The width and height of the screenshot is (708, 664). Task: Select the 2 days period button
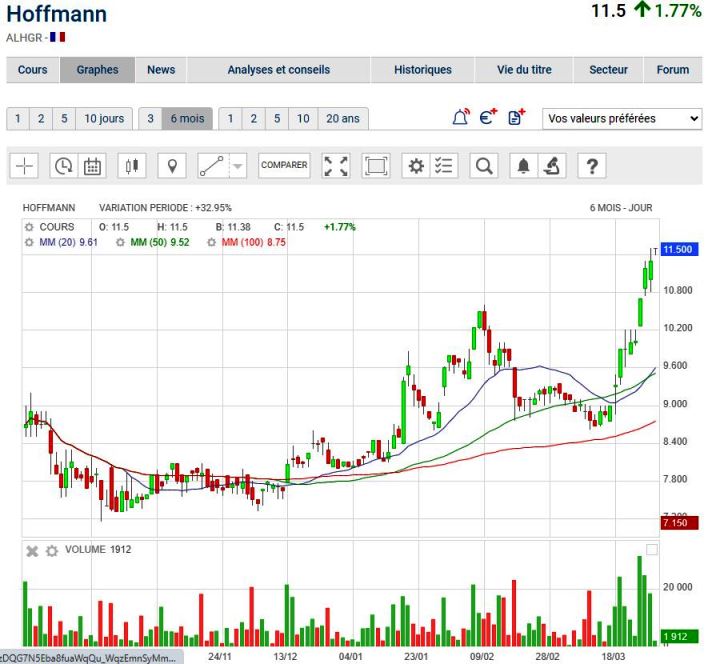pos(41,119)
